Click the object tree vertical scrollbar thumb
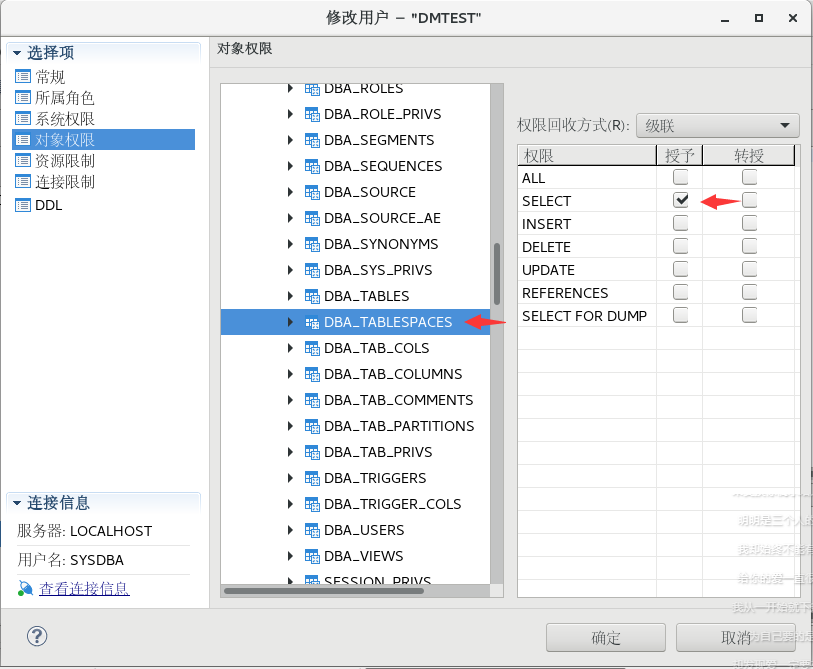The width and height of the screenshot is (813, 669). tap(497, 274)
